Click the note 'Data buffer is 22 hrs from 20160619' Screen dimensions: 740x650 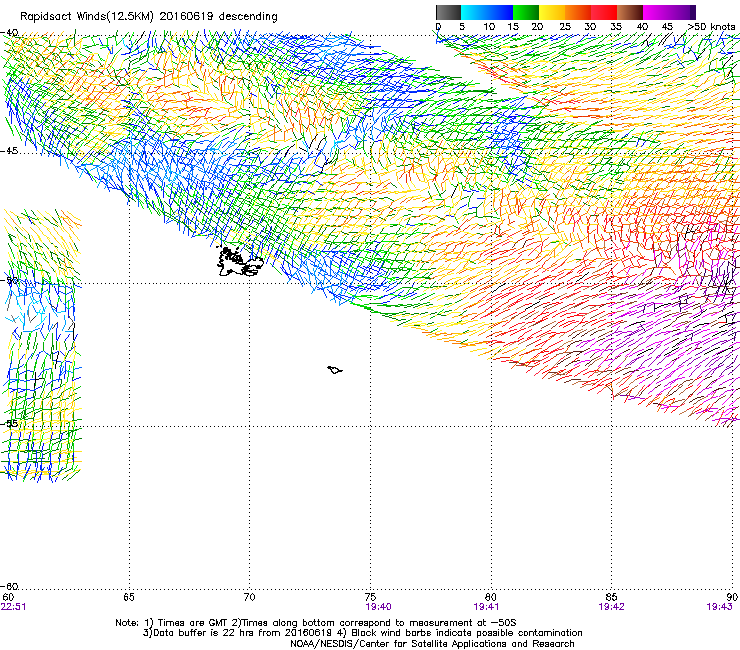pyautogui.click(x=242, y=633)
